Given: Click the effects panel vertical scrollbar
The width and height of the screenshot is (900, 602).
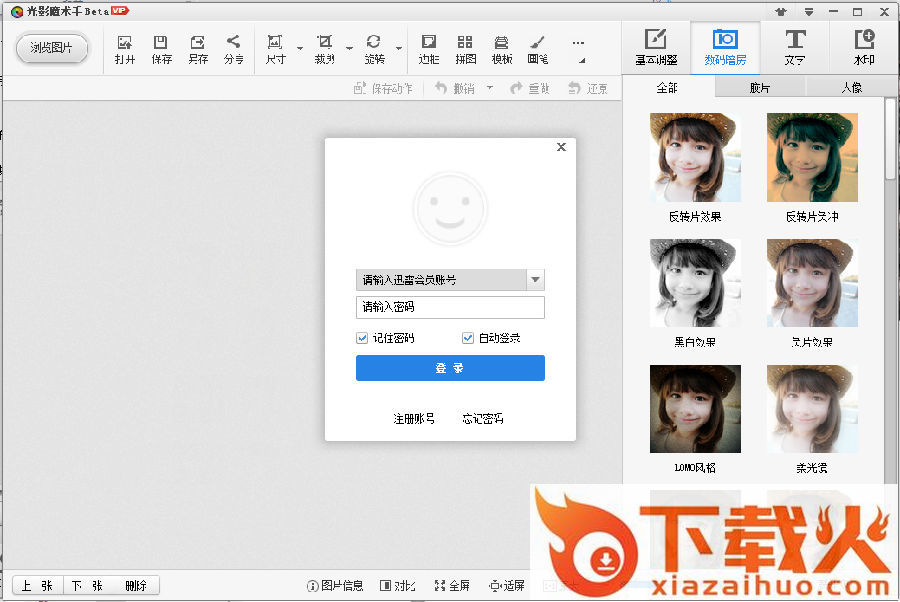Looking at the screenshot, I should coord(890,140).
